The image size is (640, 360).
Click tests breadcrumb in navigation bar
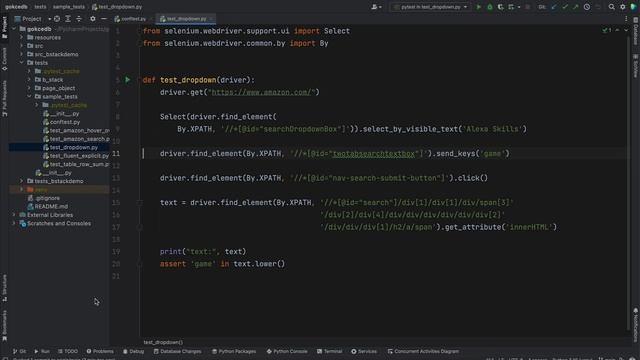click(x=40, y=7)
